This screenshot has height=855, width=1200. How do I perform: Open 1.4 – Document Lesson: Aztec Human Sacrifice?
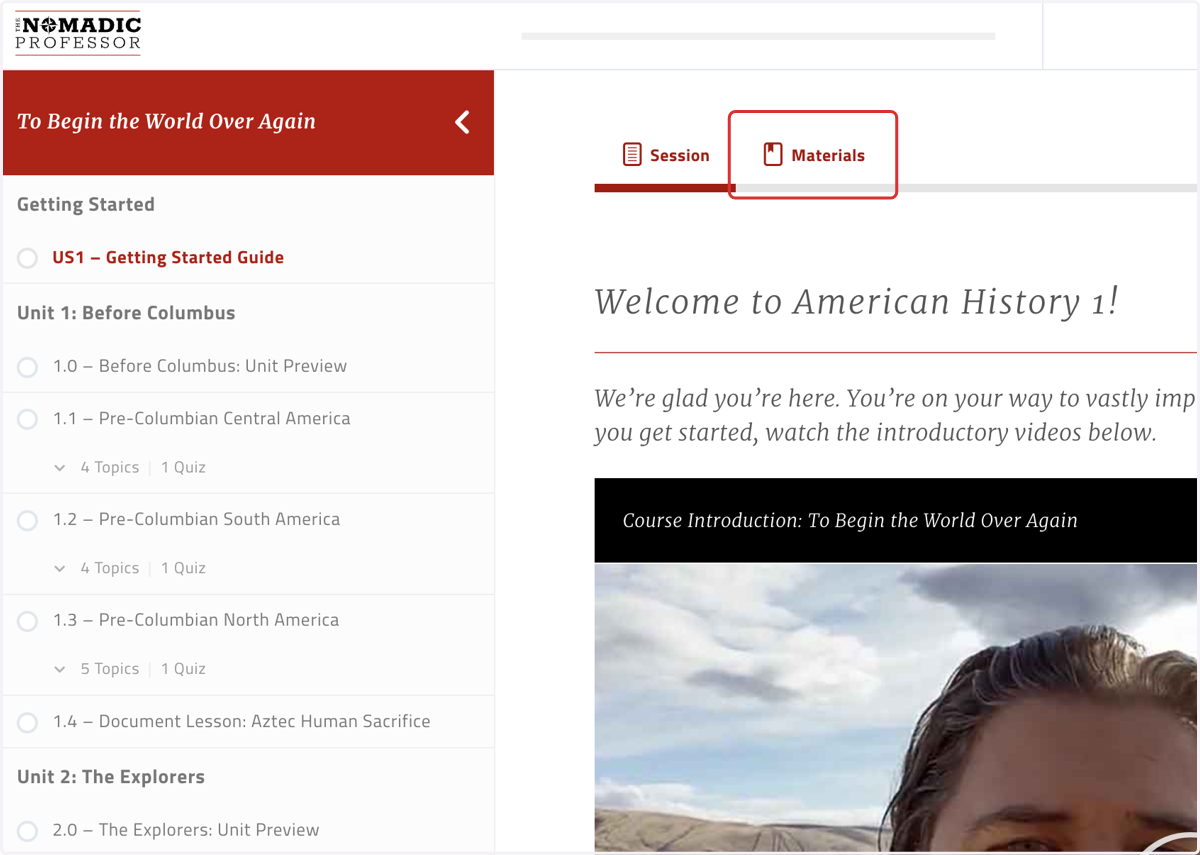242,721
